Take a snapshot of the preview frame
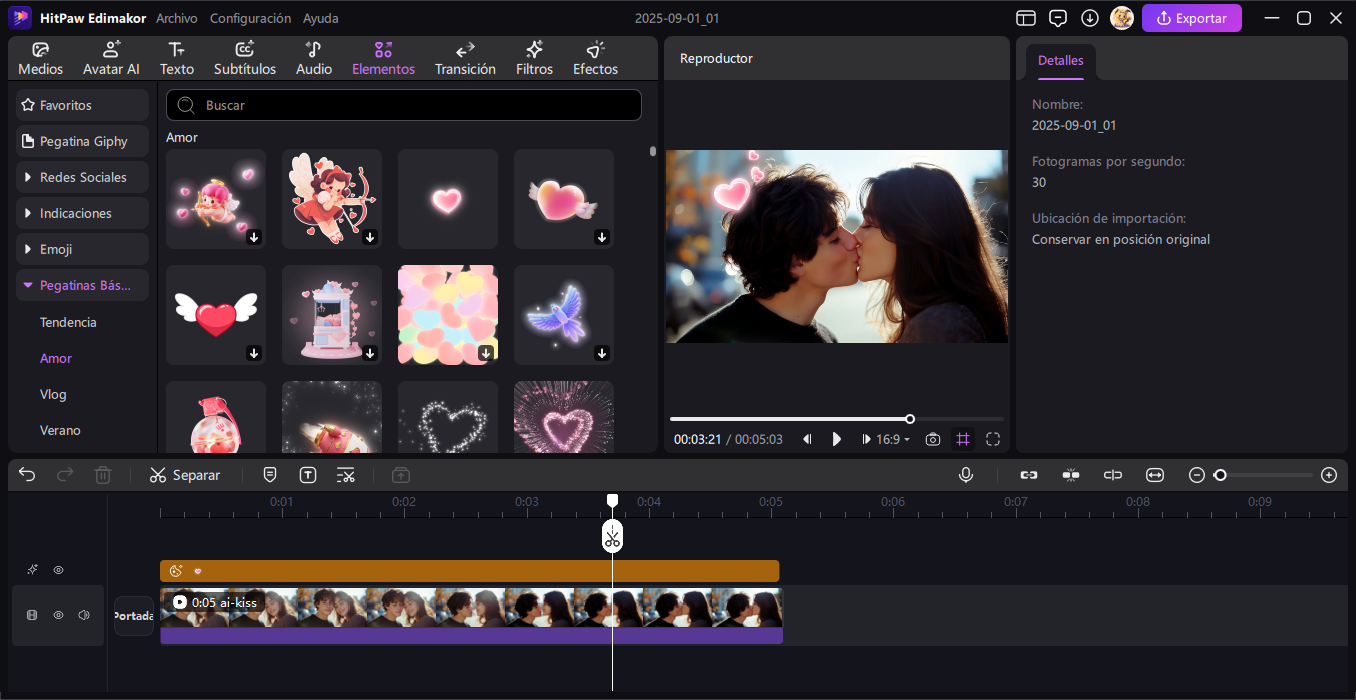 932,439
